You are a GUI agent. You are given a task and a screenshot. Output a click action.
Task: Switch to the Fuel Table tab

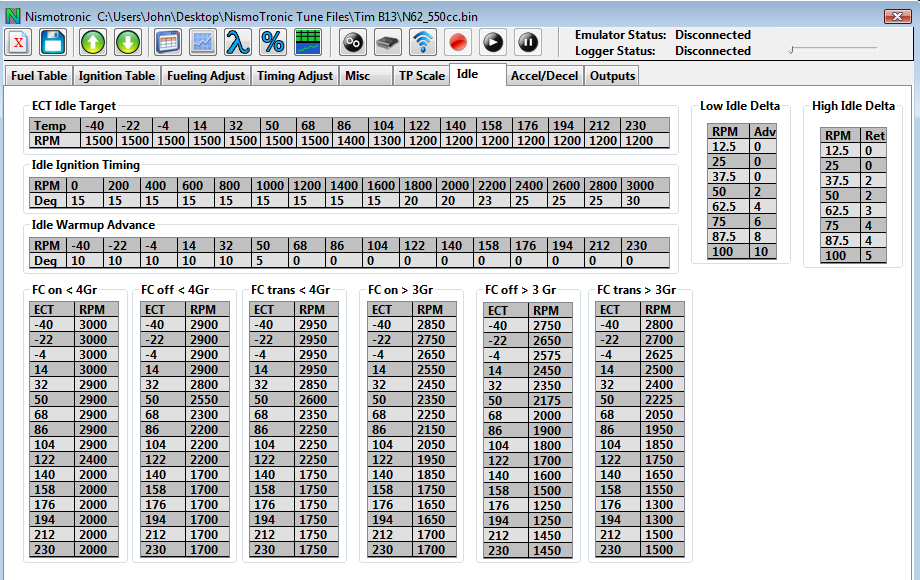pyautogui.click(x=39, y=76)
